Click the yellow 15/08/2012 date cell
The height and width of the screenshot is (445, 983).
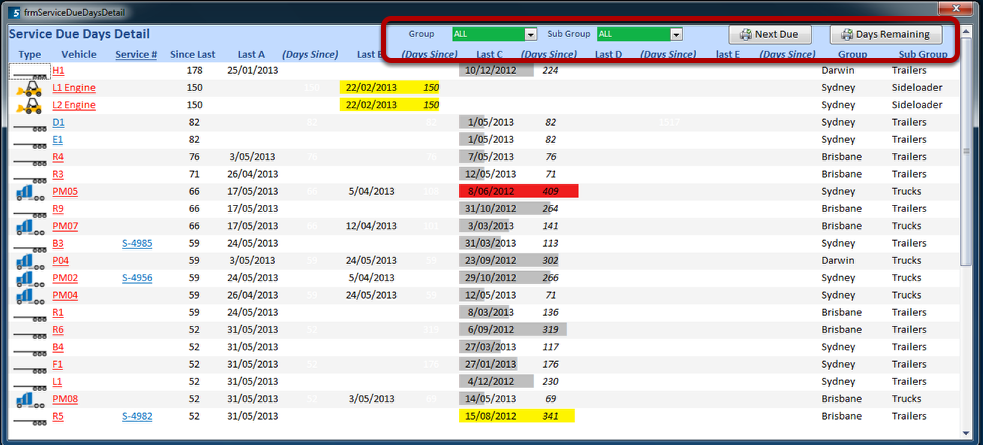pos(492,416)
